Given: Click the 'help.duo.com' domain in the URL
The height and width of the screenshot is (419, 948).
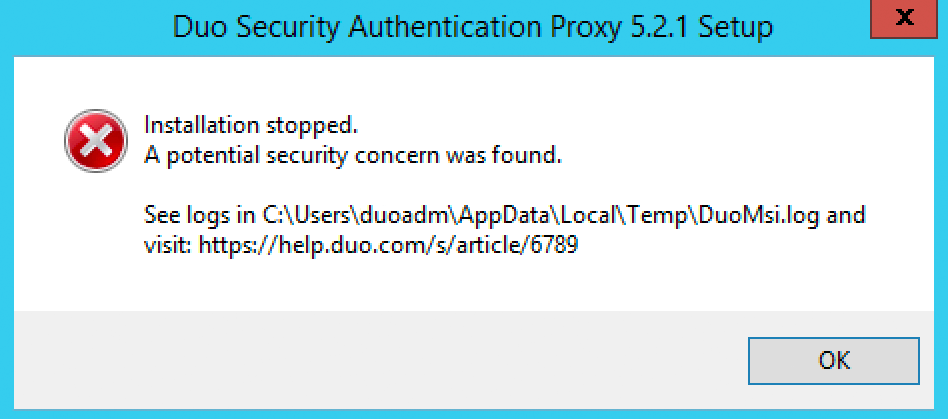Looking at the screenshot, I should [x=340, y=244].
